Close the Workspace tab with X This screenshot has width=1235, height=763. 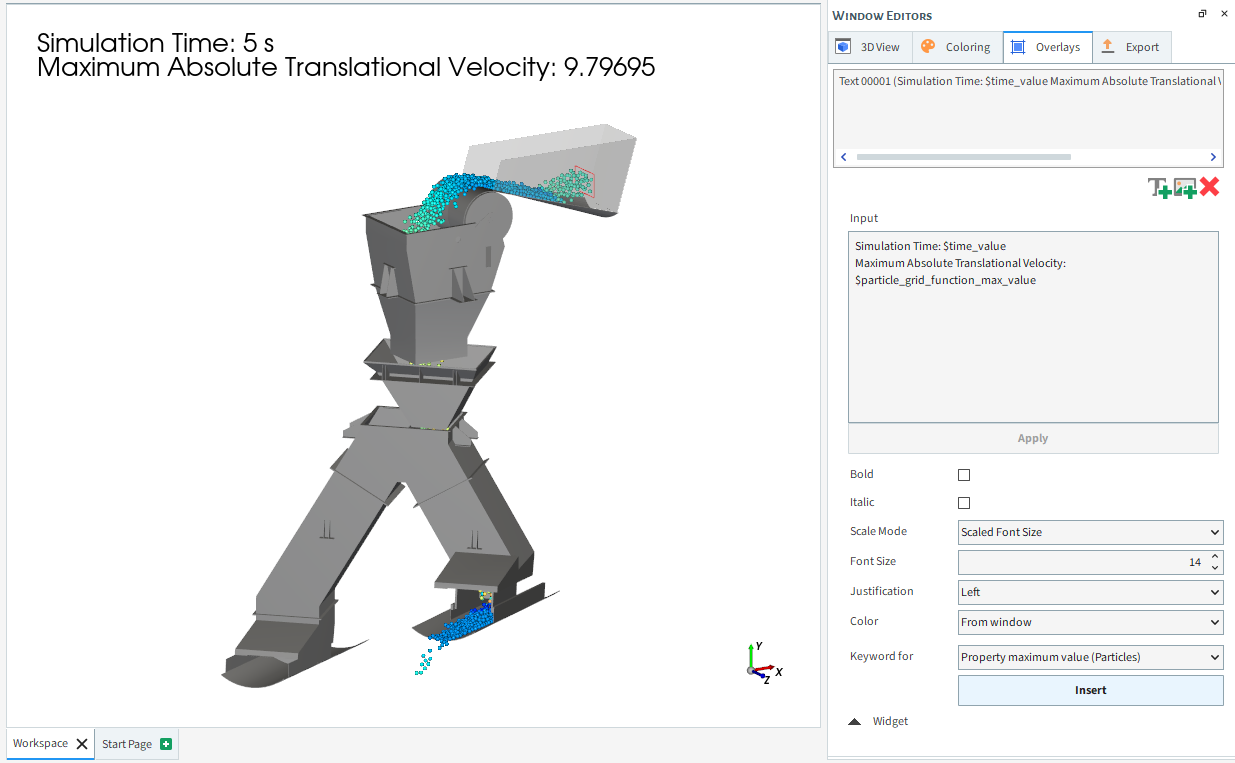(82, 744)
